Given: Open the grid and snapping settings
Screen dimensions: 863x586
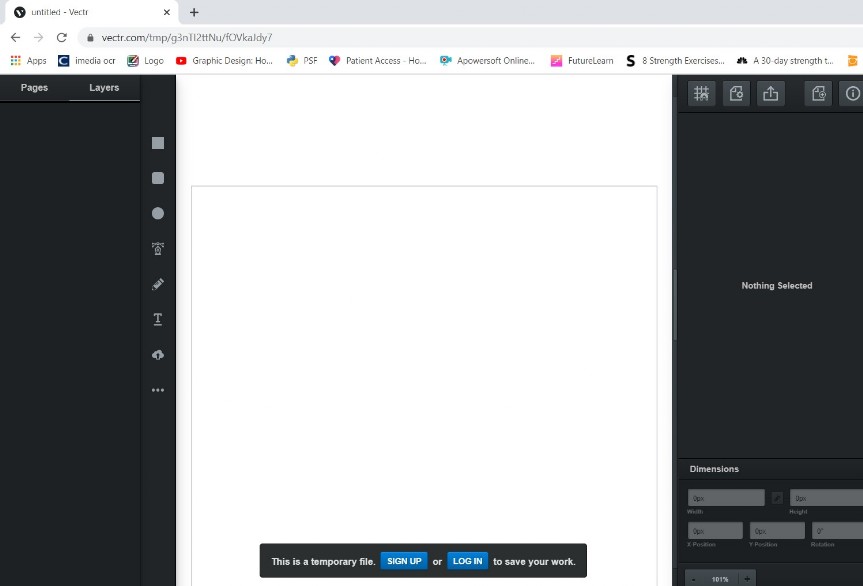Looking at the screenshot, I should (702, 94).
